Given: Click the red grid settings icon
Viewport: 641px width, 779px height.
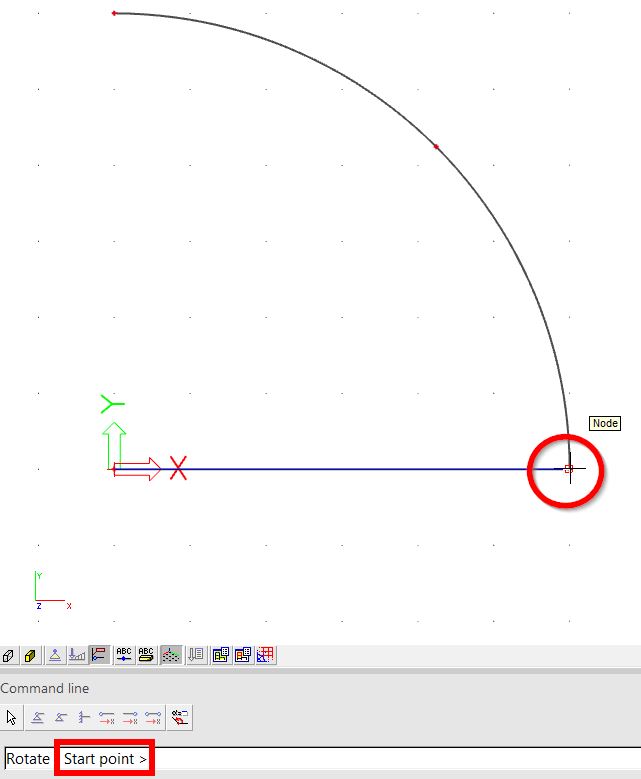Looking at the screenshot, I should 265,656.
